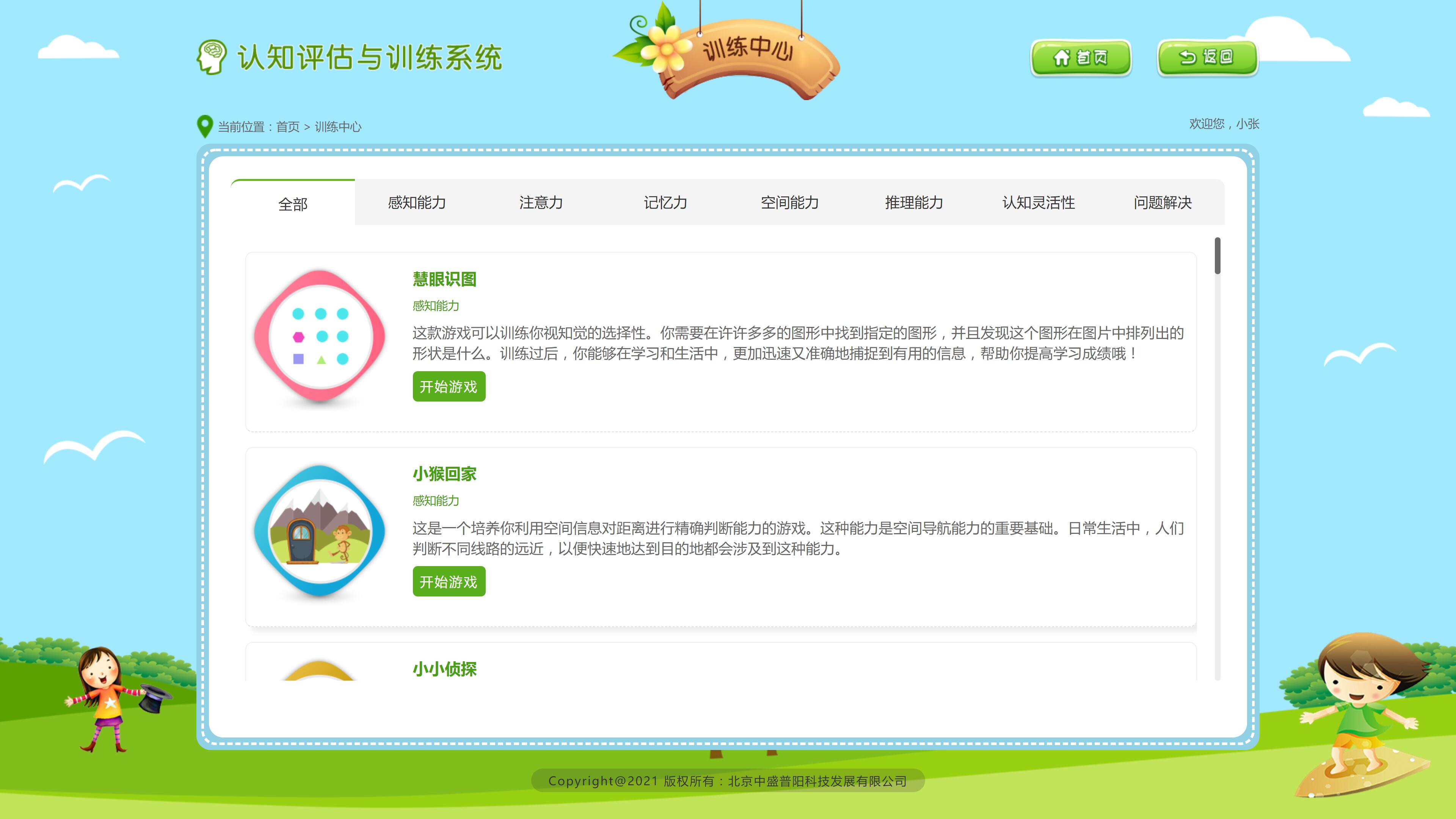Switch to the 感知能力 tab
Screen dimensions: 1456x819
(x=417, y=202)
